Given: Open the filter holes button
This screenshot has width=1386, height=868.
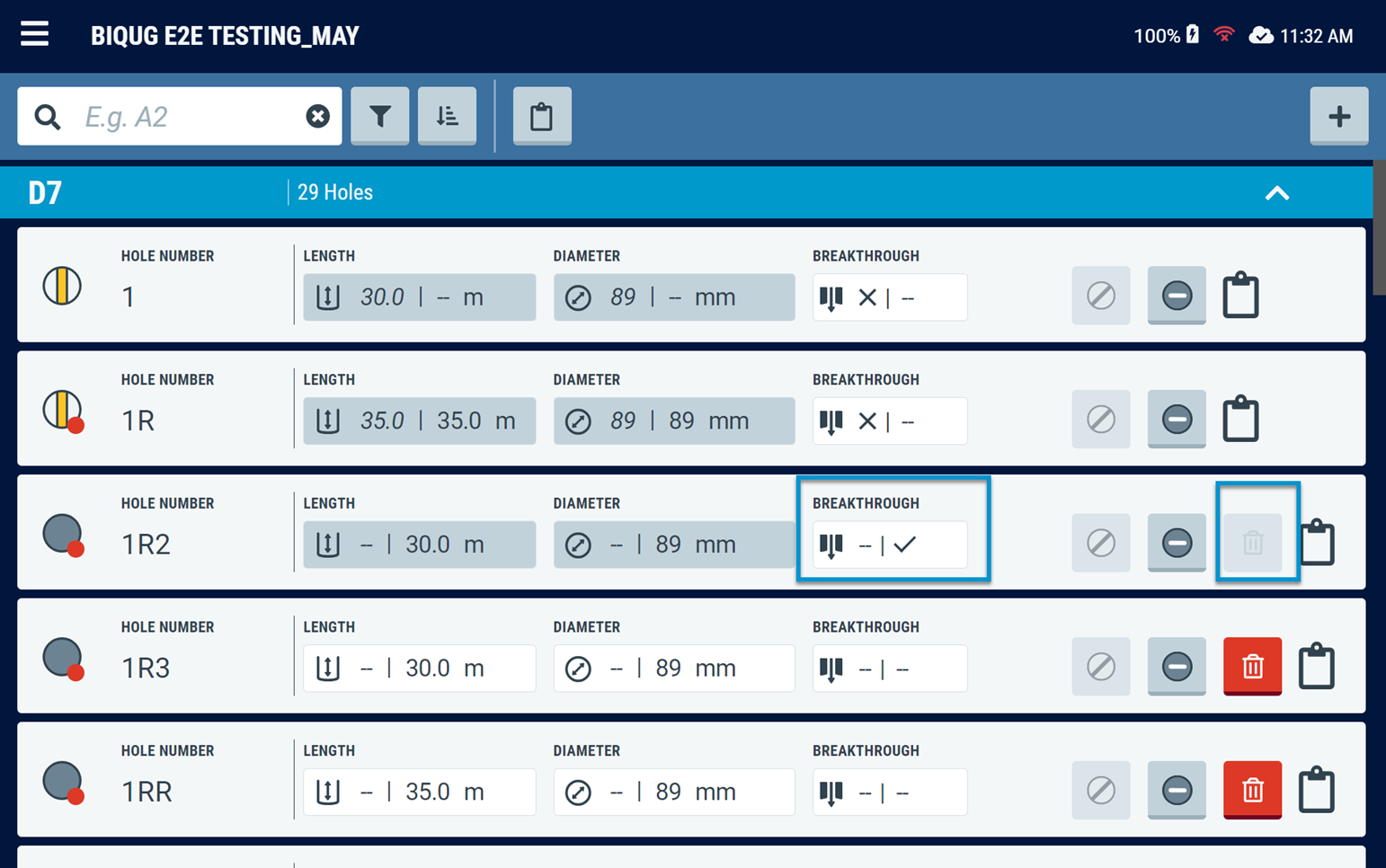Looking at the screenshot, I should tap(380, 116).
